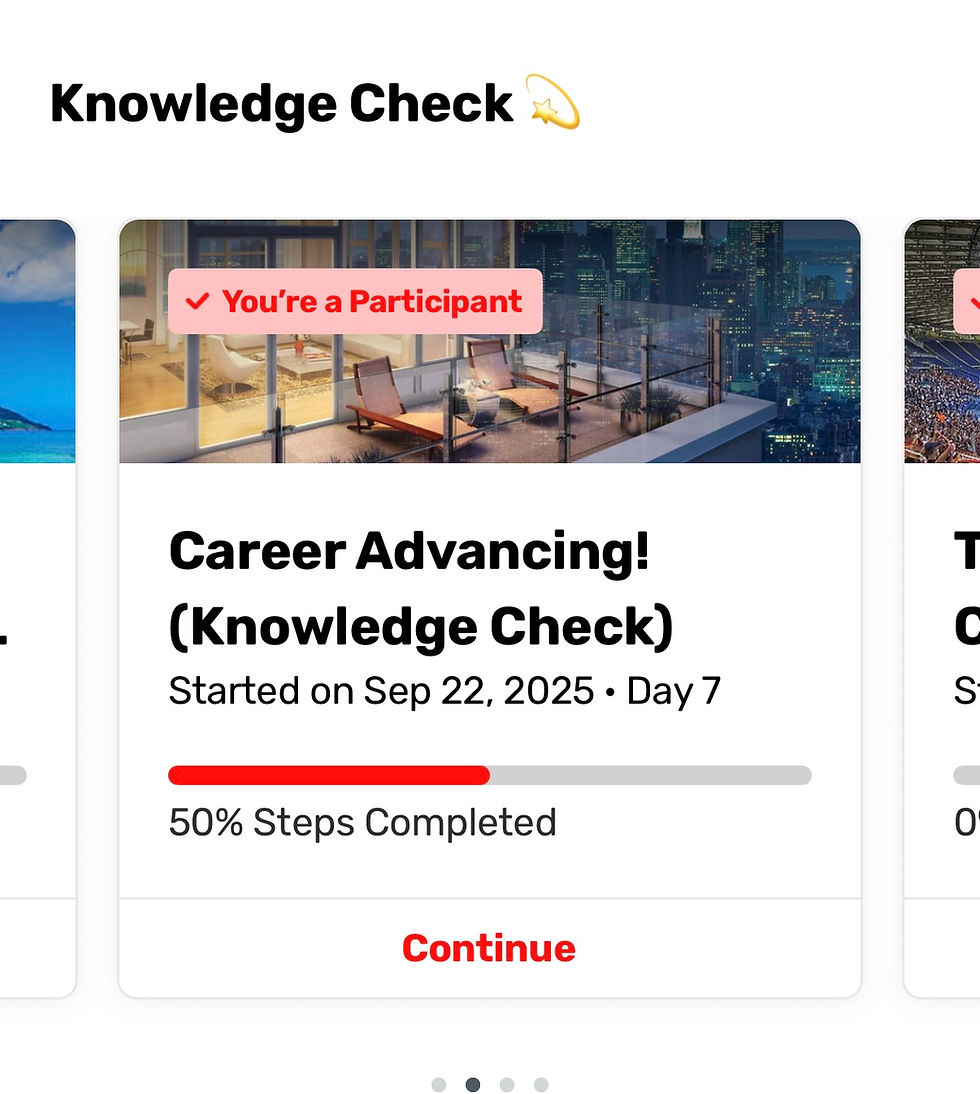This screenshot has width=980, height=1094.
Task: Select the active second pagination dot
Action: click(473, 1085)
